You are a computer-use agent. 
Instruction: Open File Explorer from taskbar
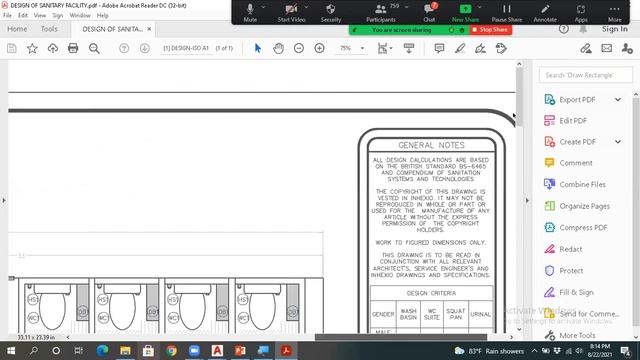[125, 351]
